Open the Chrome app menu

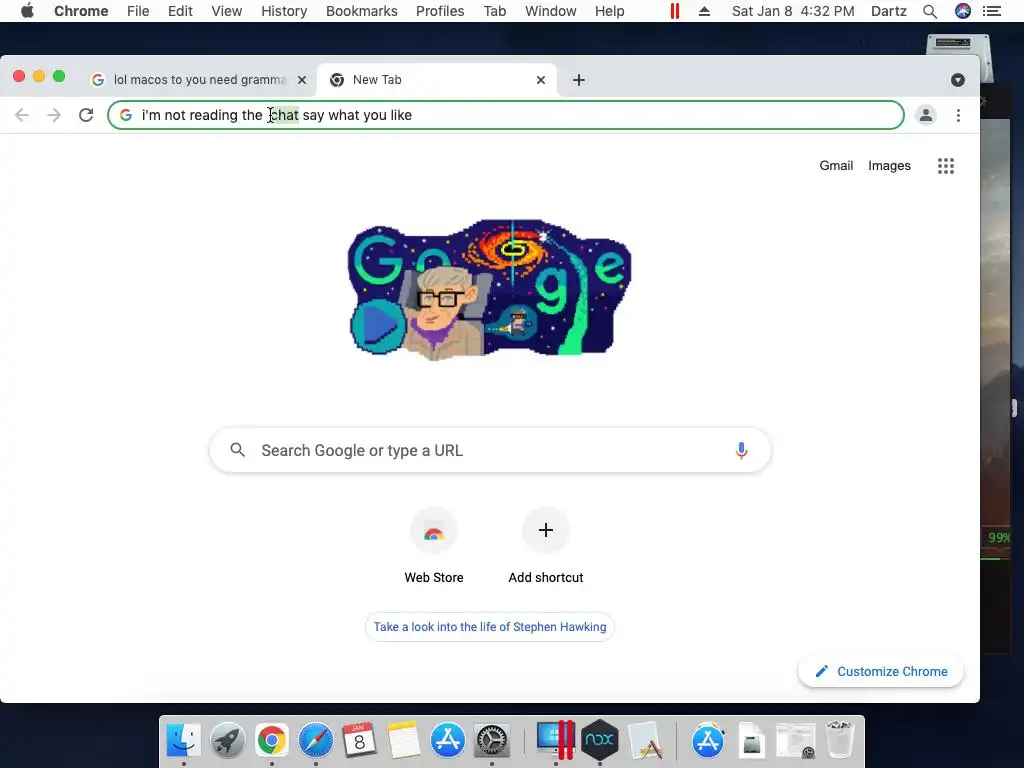(81, 11)
